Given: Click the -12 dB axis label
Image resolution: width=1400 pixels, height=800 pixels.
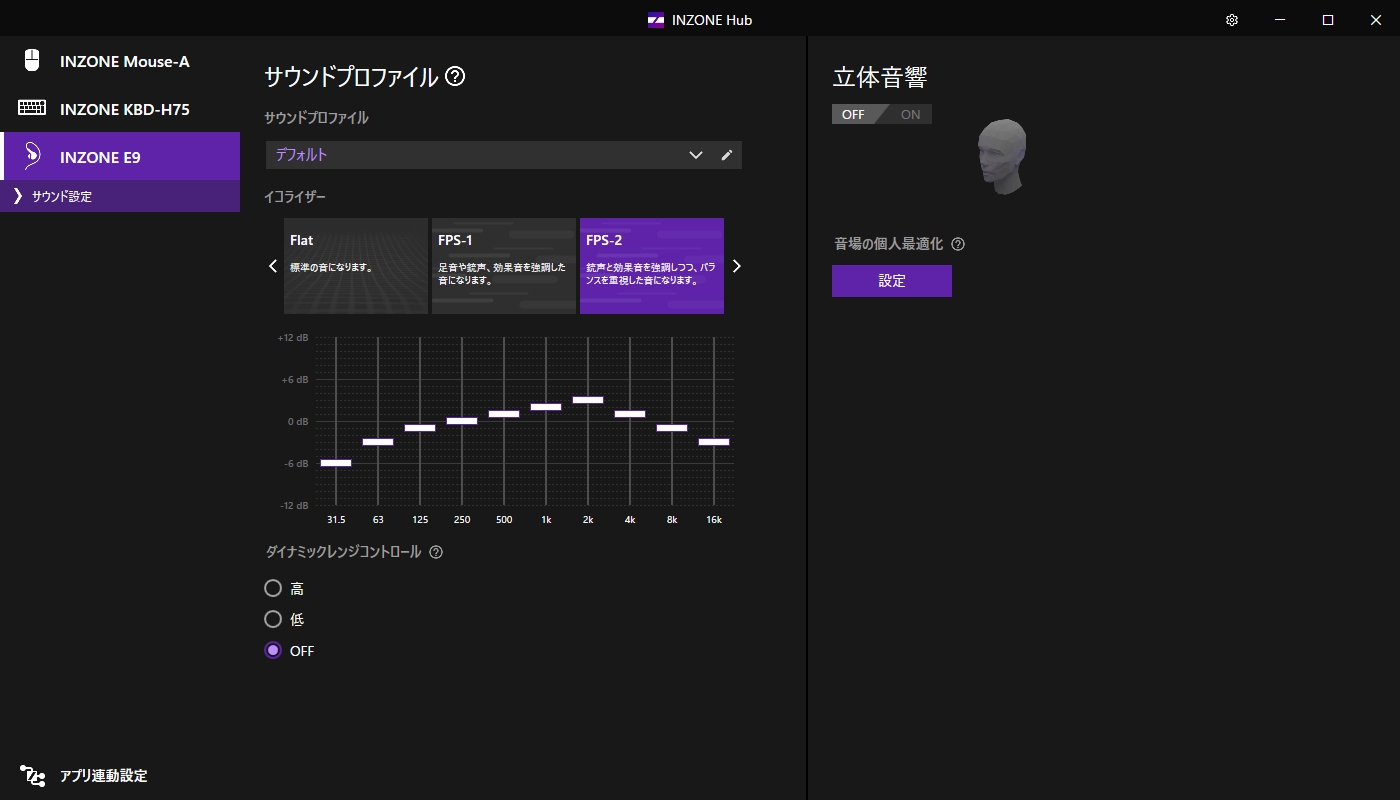Looking at the screenshot, I should click(x=293, y=505).
